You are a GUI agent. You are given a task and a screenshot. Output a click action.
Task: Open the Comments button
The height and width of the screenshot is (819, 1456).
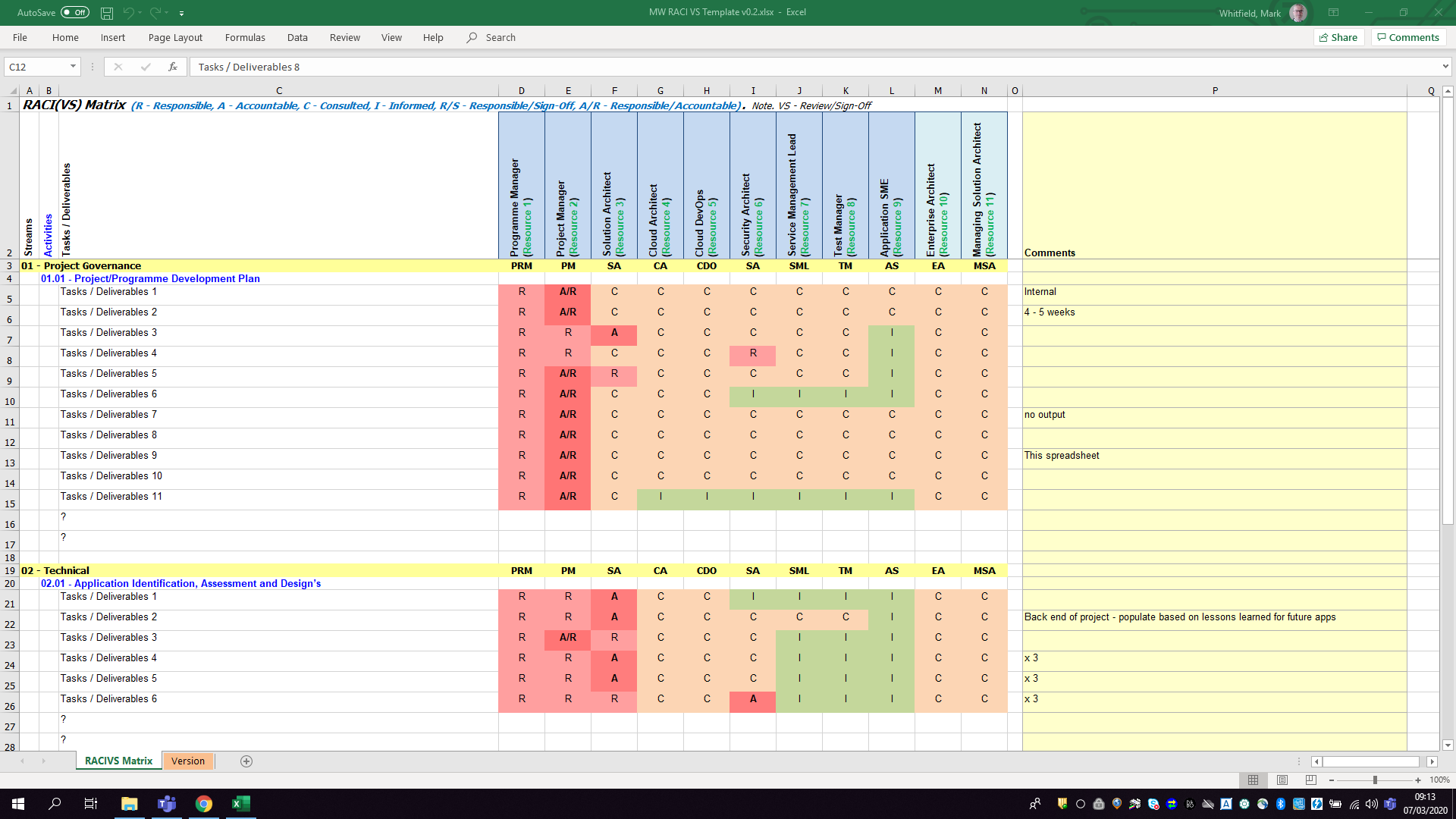tap(1408, 37)
